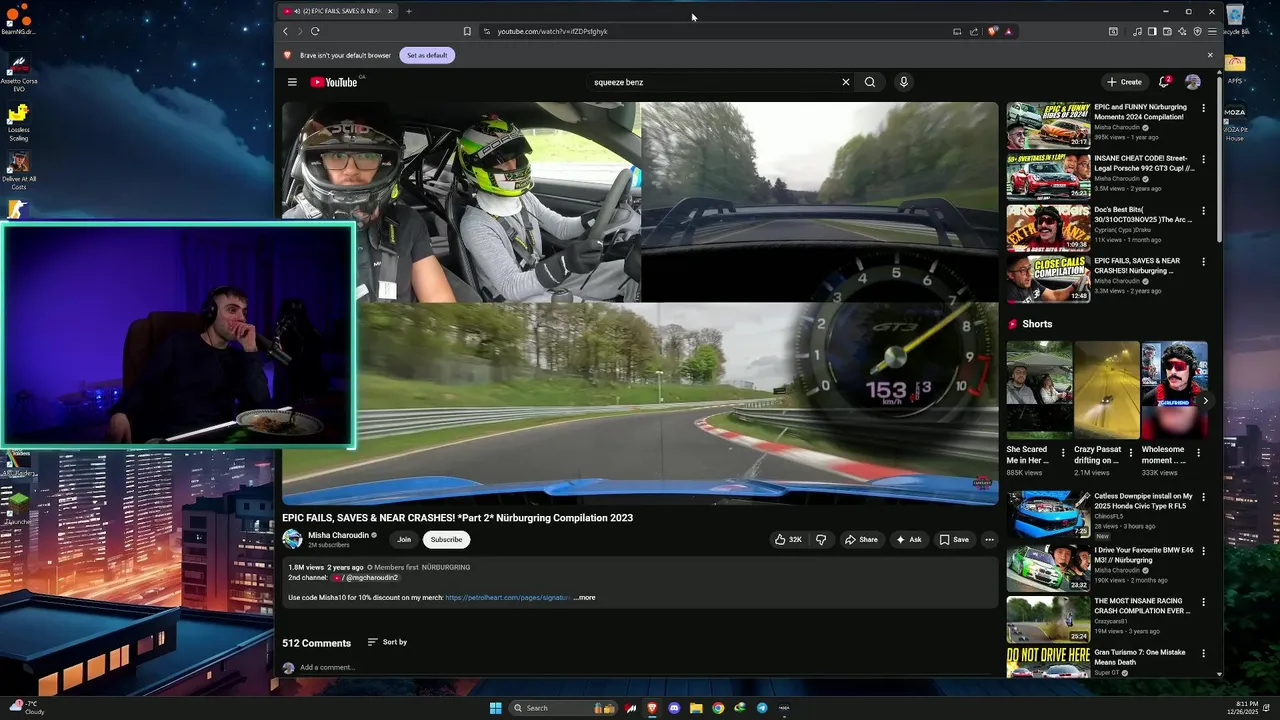Open the Windows Start menu
The width and height of the screenshot is (1280, 720).
(x=495, y=708)
